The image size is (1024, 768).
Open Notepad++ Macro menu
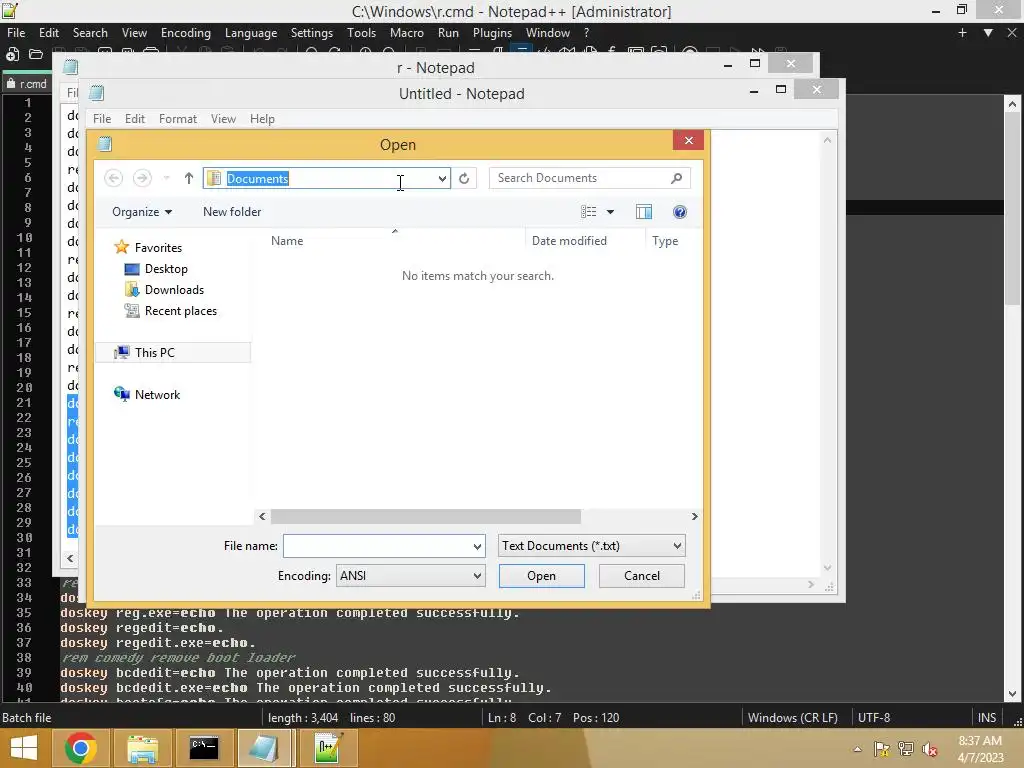click(406, 33)
